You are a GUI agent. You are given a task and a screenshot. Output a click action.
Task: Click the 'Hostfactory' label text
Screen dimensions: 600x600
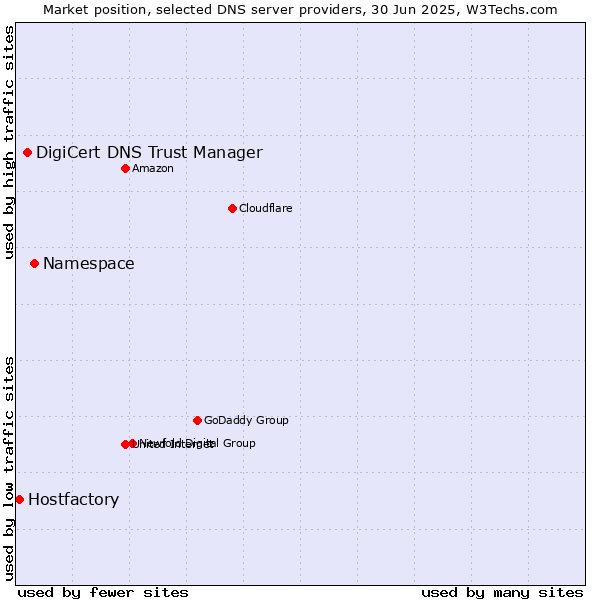pyautogui.click(x=73, y=499)
